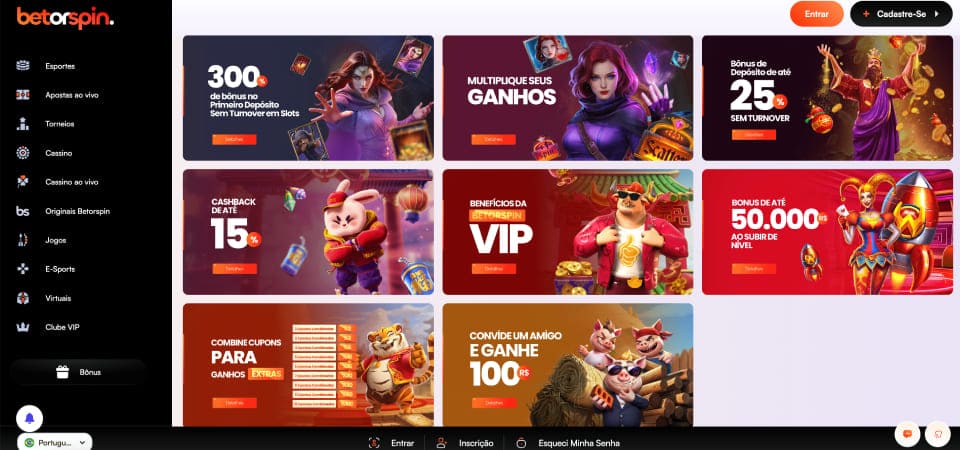Go to Virtuais in sidebar

click(x=58, y=298)
